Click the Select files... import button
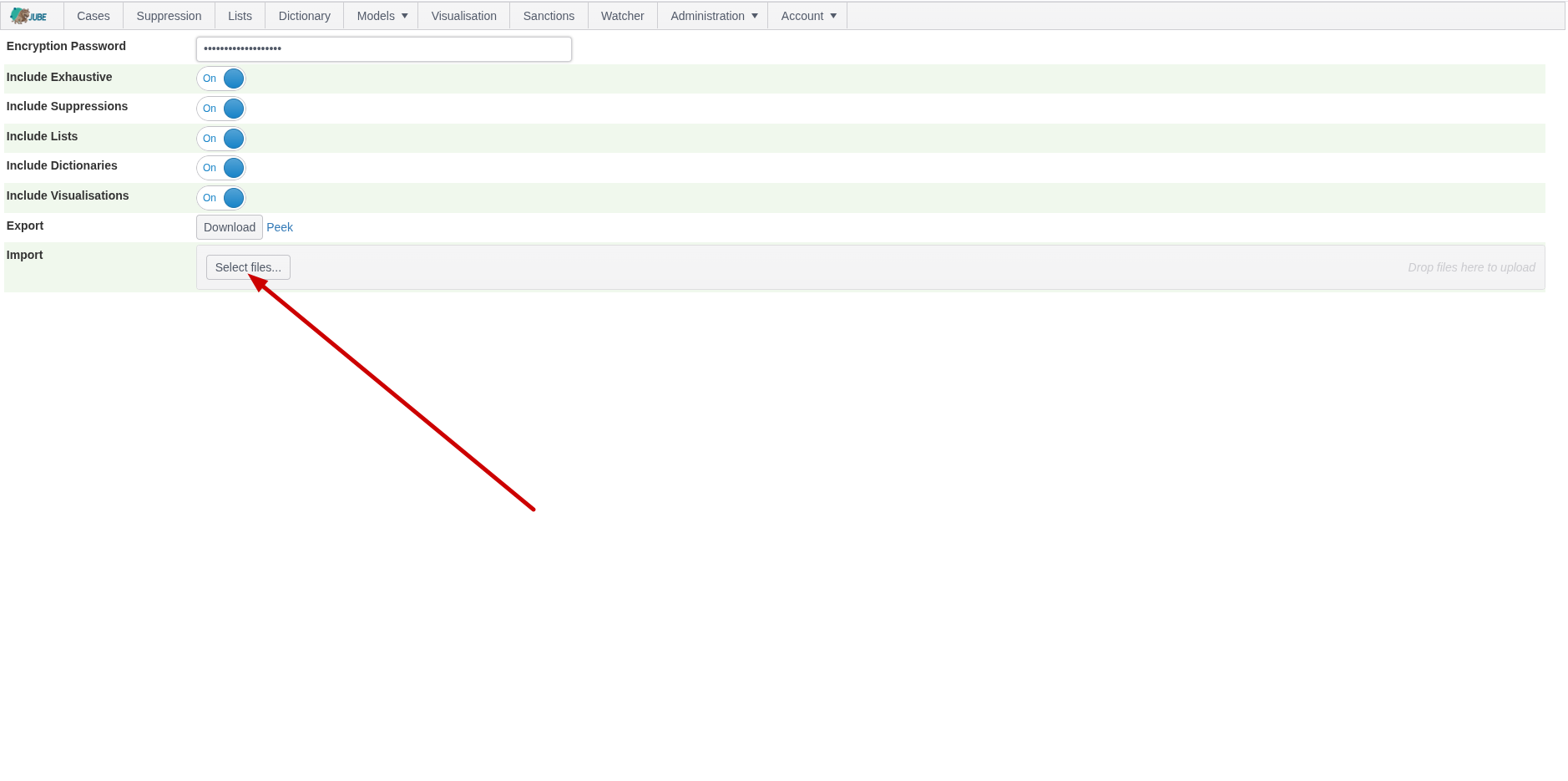Viewport: 1568px width, 781px height. 248,267
